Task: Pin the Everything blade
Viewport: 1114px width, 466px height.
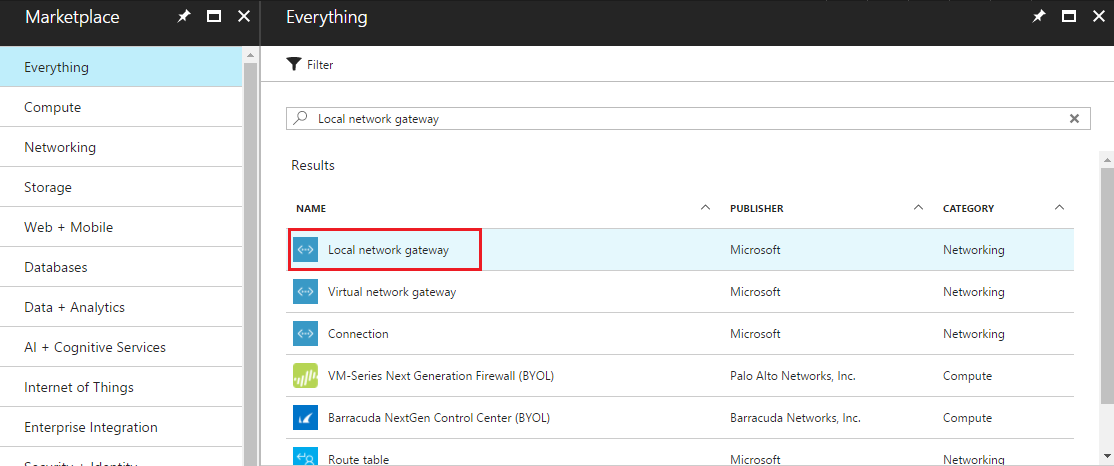Action: (1039, 17)
